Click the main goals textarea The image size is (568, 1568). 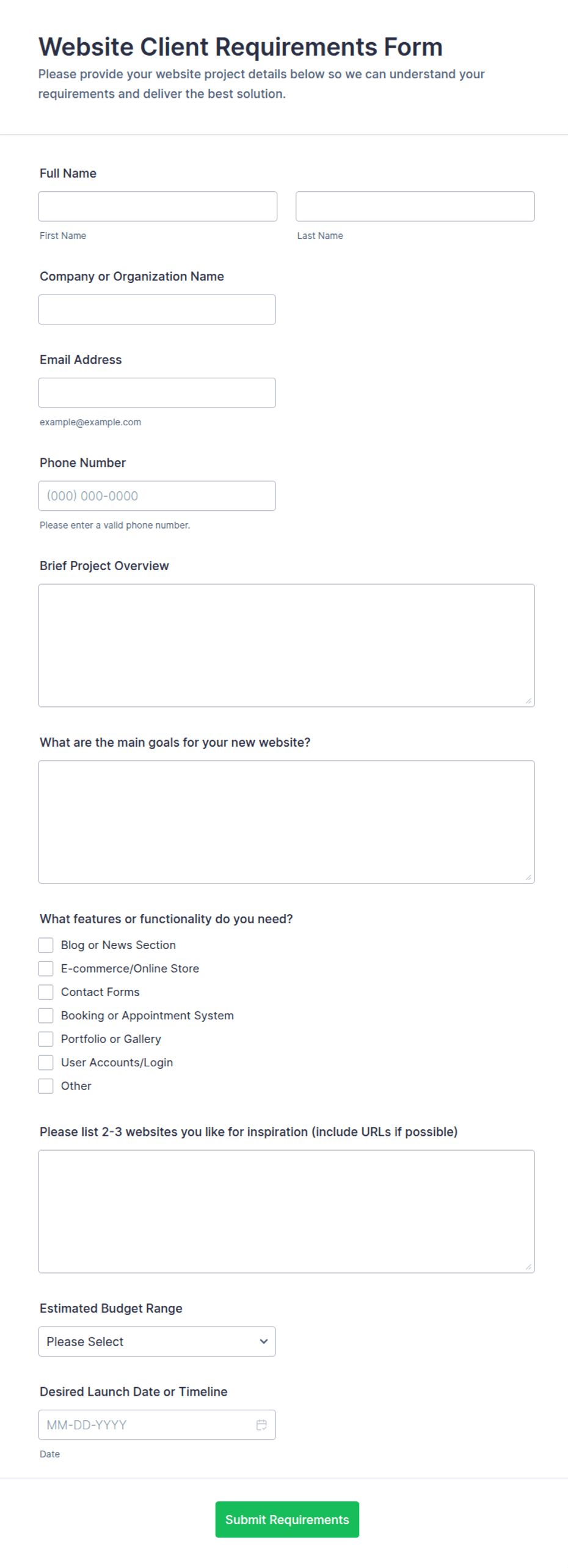click(286, 821)
